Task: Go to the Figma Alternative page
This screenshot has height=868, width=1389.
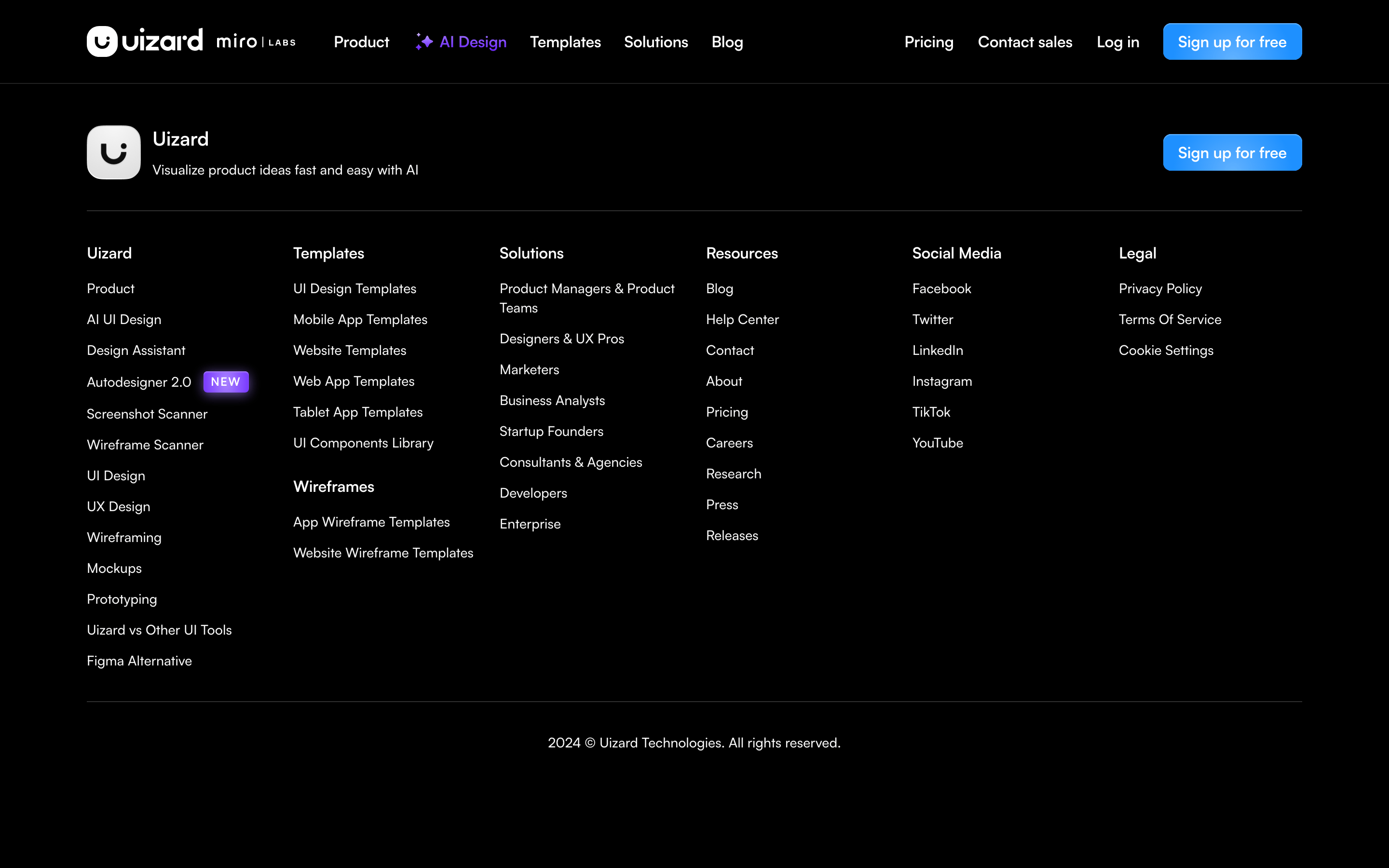Action: [x=139, y=661]
